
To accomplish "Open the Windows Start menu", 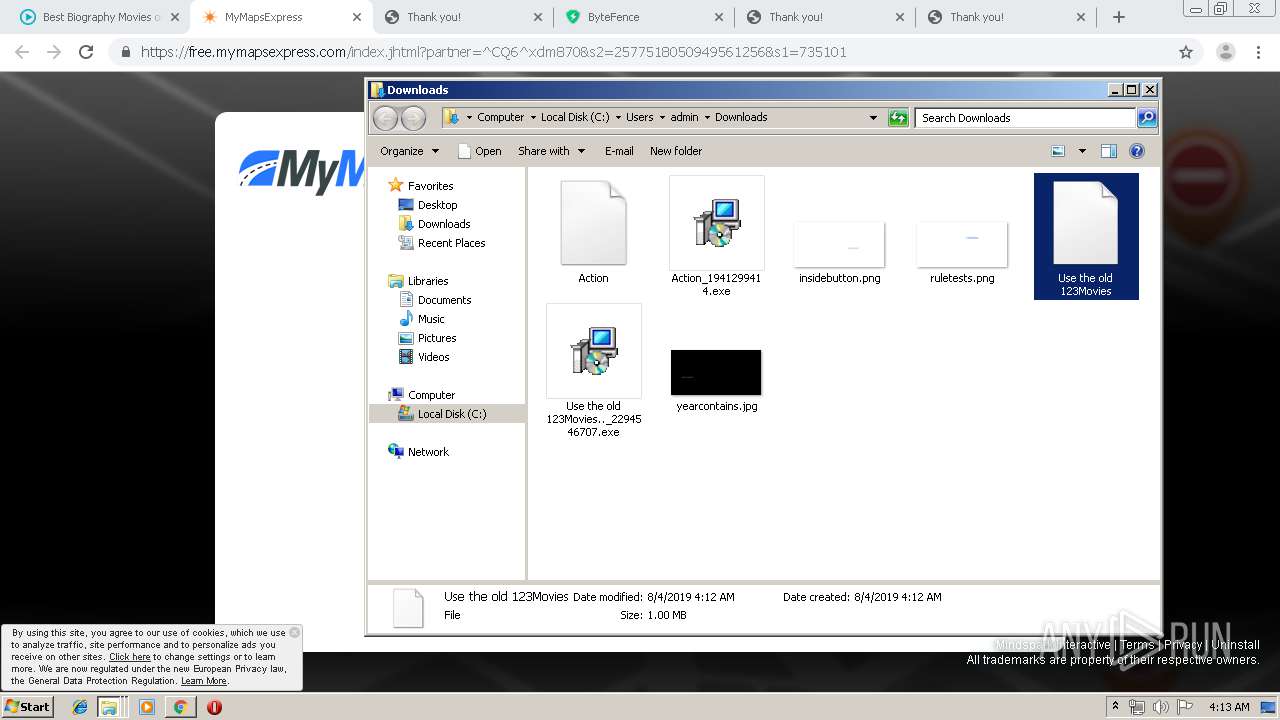I will [28, 706].
